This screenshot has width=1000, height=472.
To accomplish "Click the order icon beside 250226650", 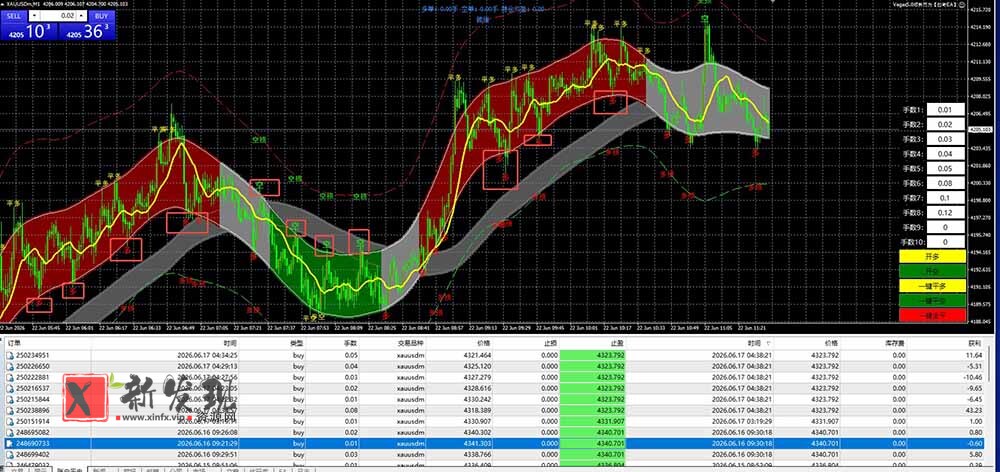I will click(10, 366).
